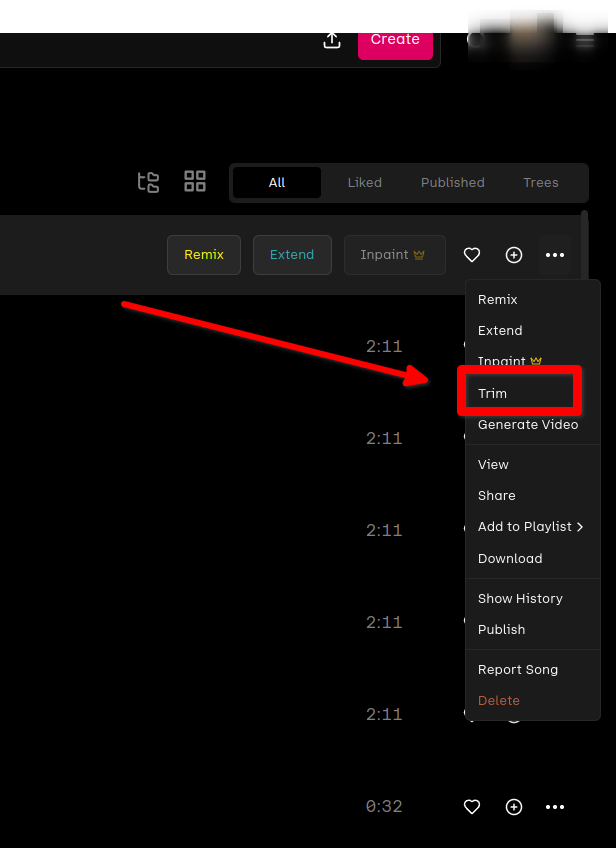Switch to grid view layout icon
Screen dimensions: 616x848
(195, 181)
